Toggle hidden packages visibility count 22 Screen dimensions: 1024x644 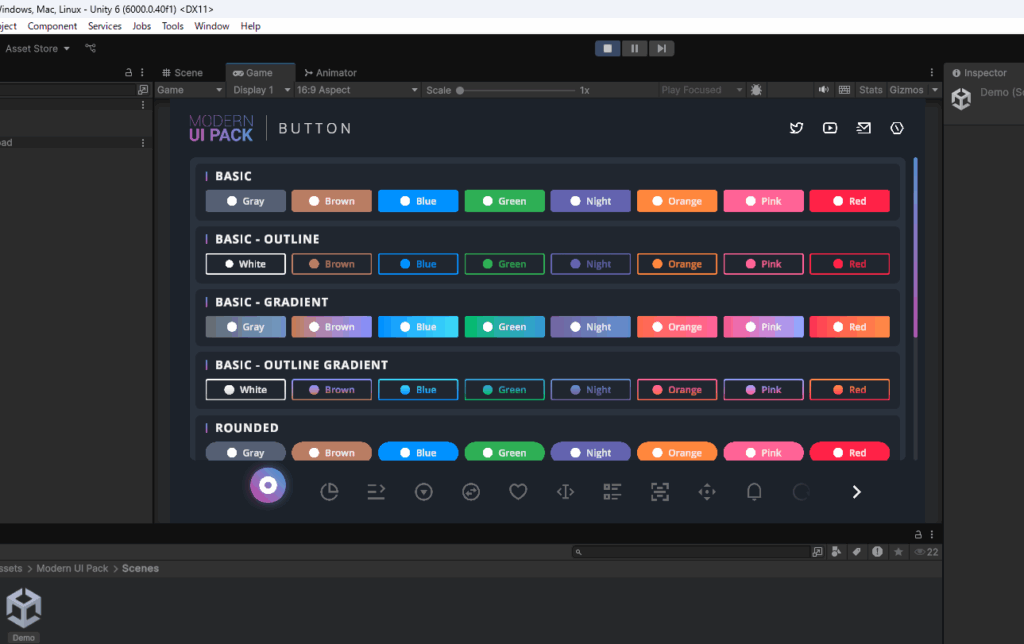(926, 552)
